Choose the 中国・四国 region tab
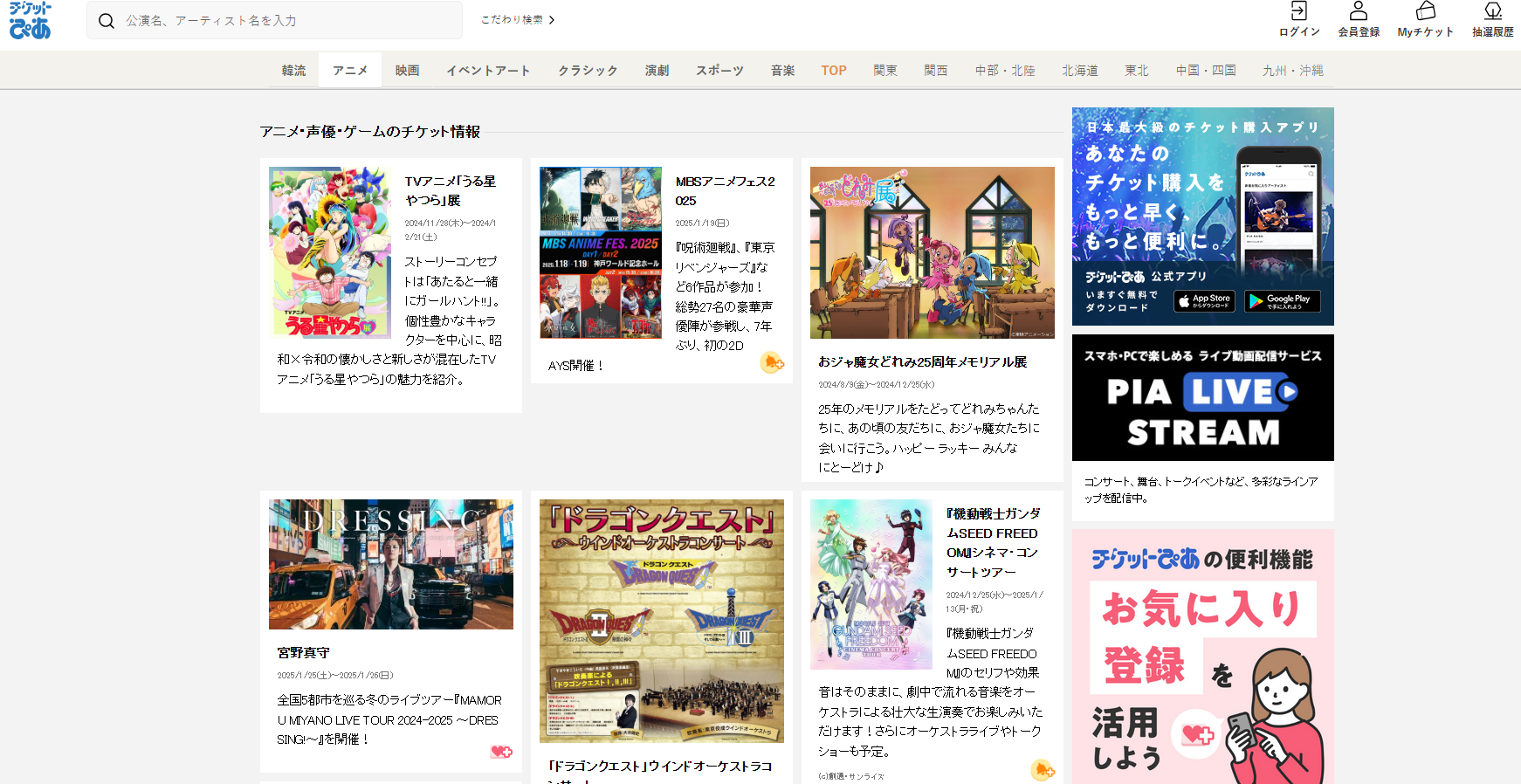 (x=1206, y=71)
